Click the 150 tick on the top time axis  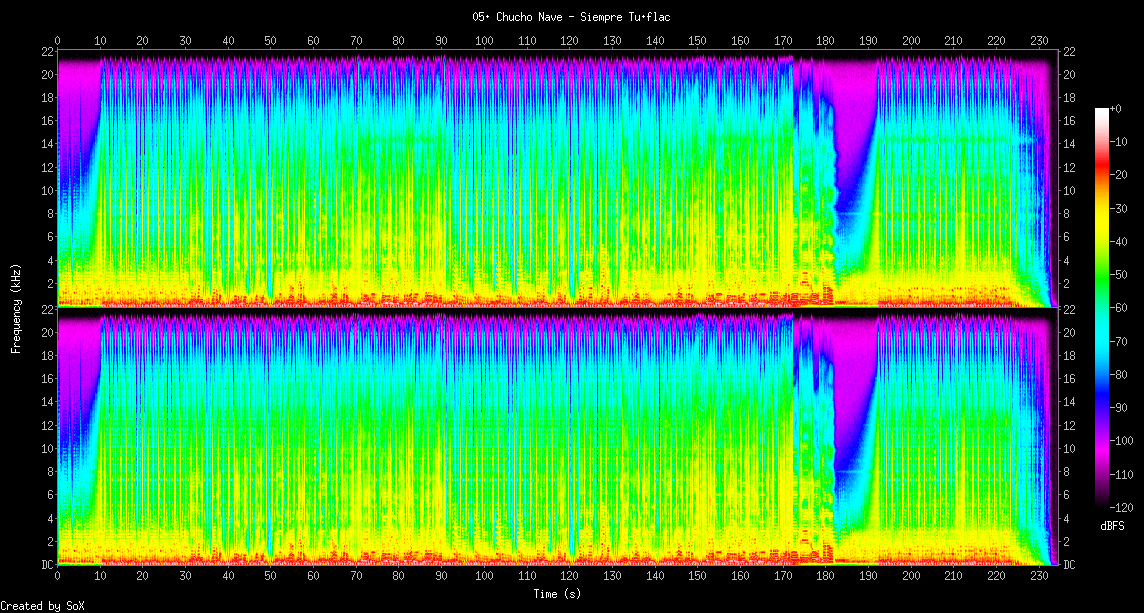coord(697,41)
